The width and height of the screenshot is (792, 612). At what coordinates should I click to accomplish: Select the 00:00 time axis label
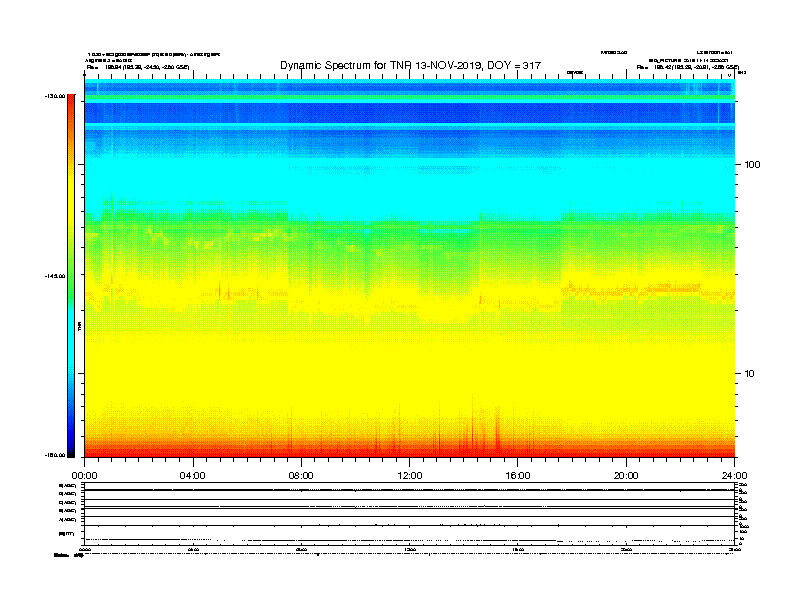click(84, 476)
